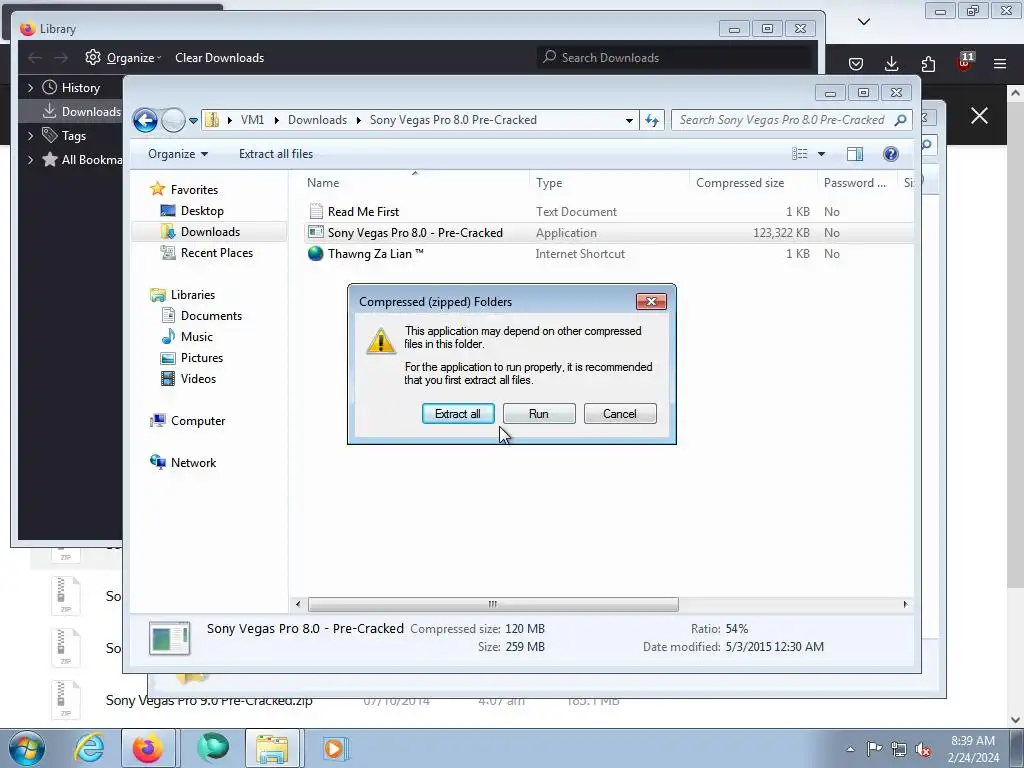The width and height of the screenshot is (1024, 768).
Task: Open recent pages dropdown next to forward
Action: [193, 120]
